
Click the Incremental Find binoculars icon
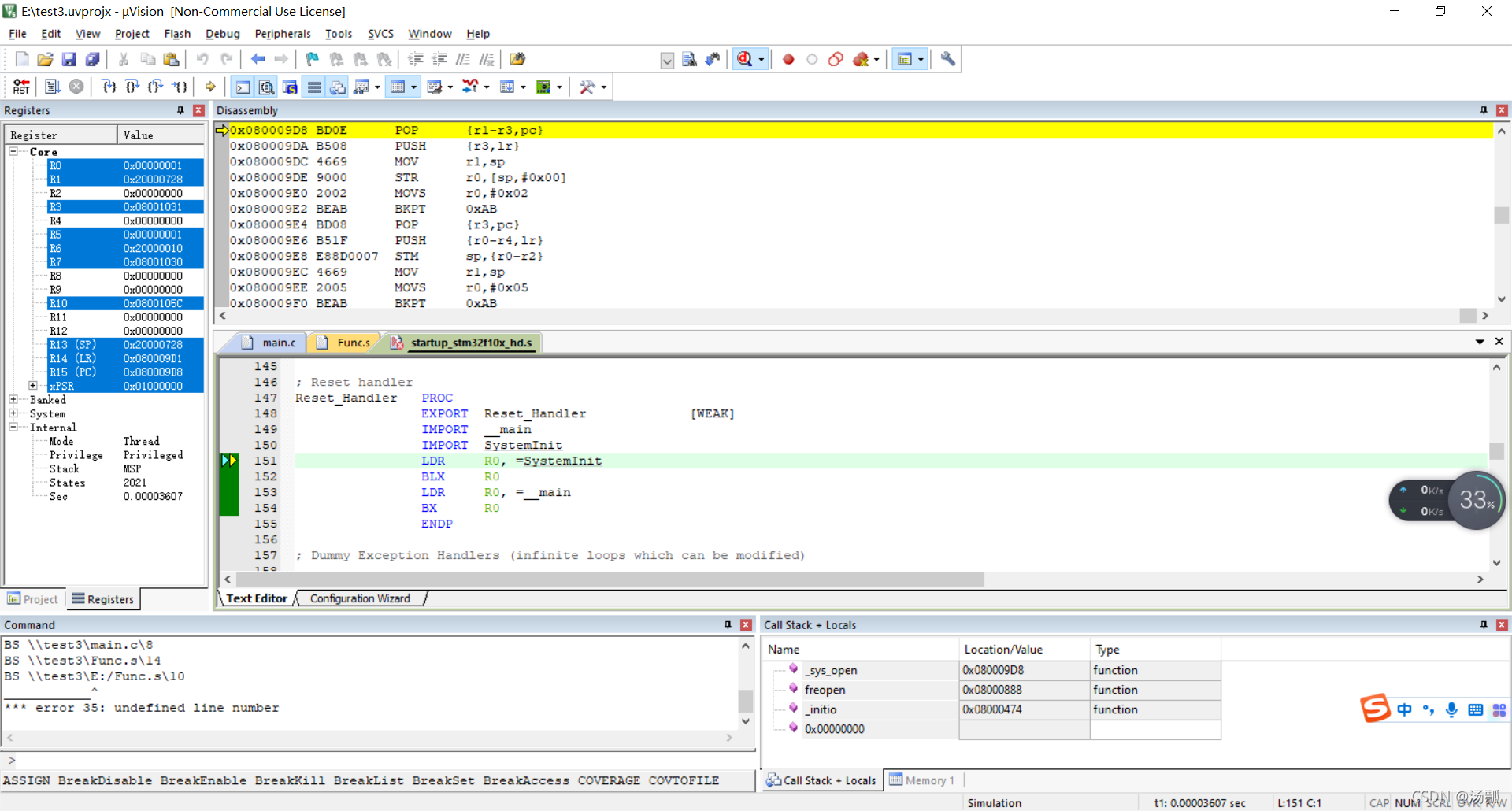click(x=713, y=59)
